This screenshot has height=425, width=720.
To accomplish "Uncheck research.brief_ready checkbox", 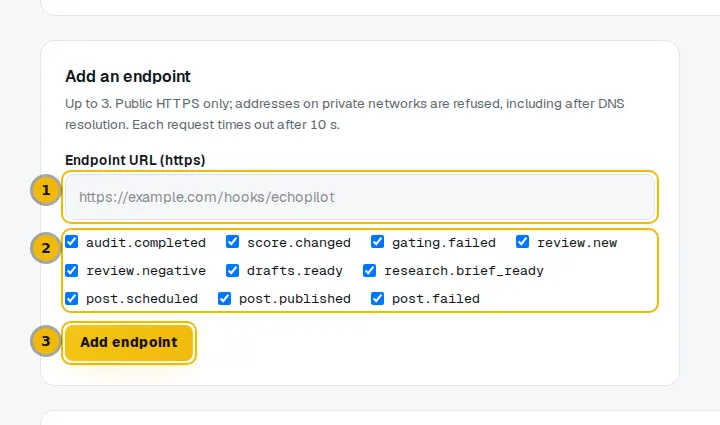I will pyautogui.click(x=370, y=270).
